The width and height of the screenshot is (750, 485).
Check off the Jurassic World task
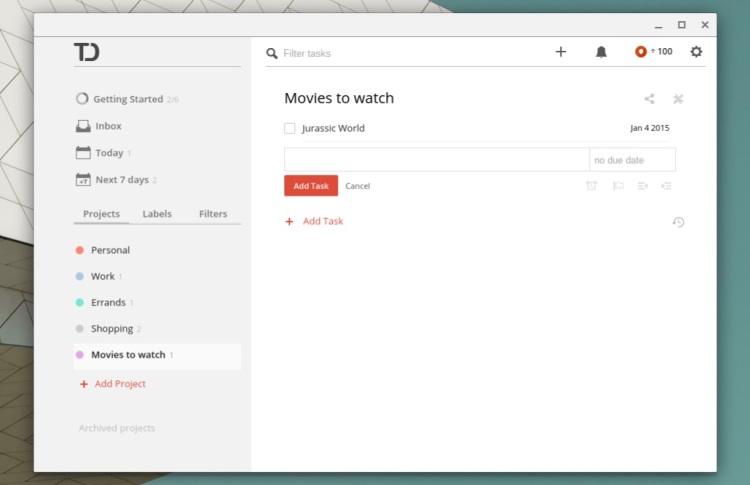tap(289, 128)
